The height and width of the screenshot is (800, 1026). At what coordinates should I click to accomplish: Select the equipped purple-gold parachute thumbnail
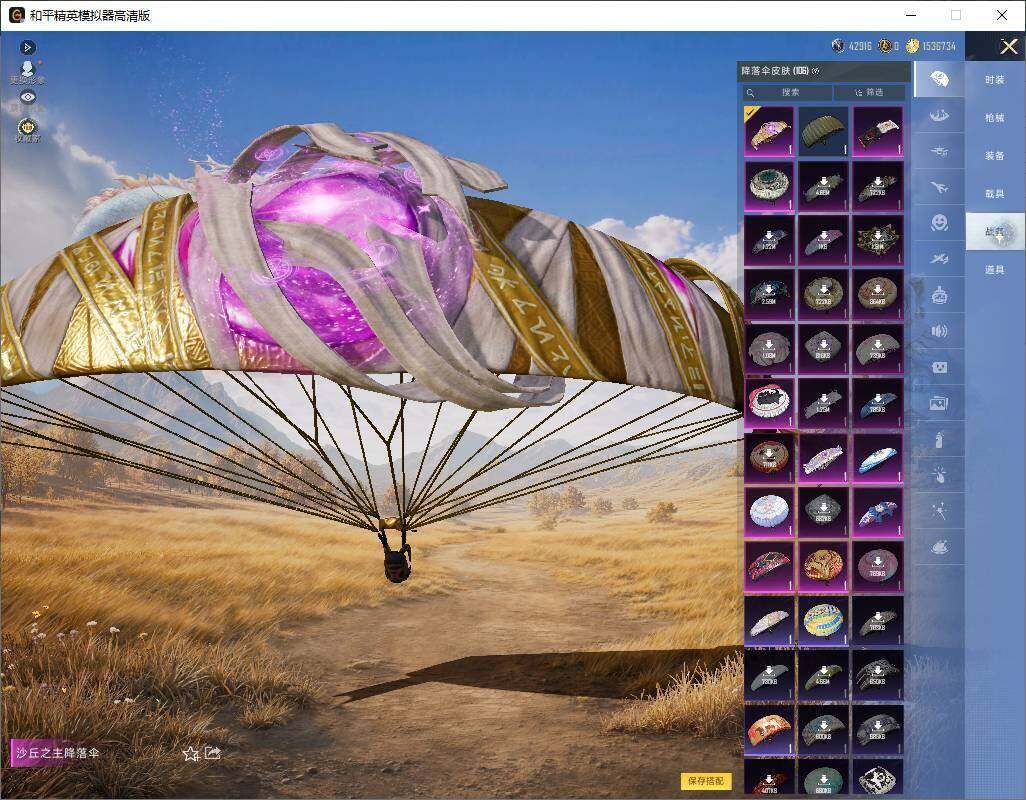[769, 131]
